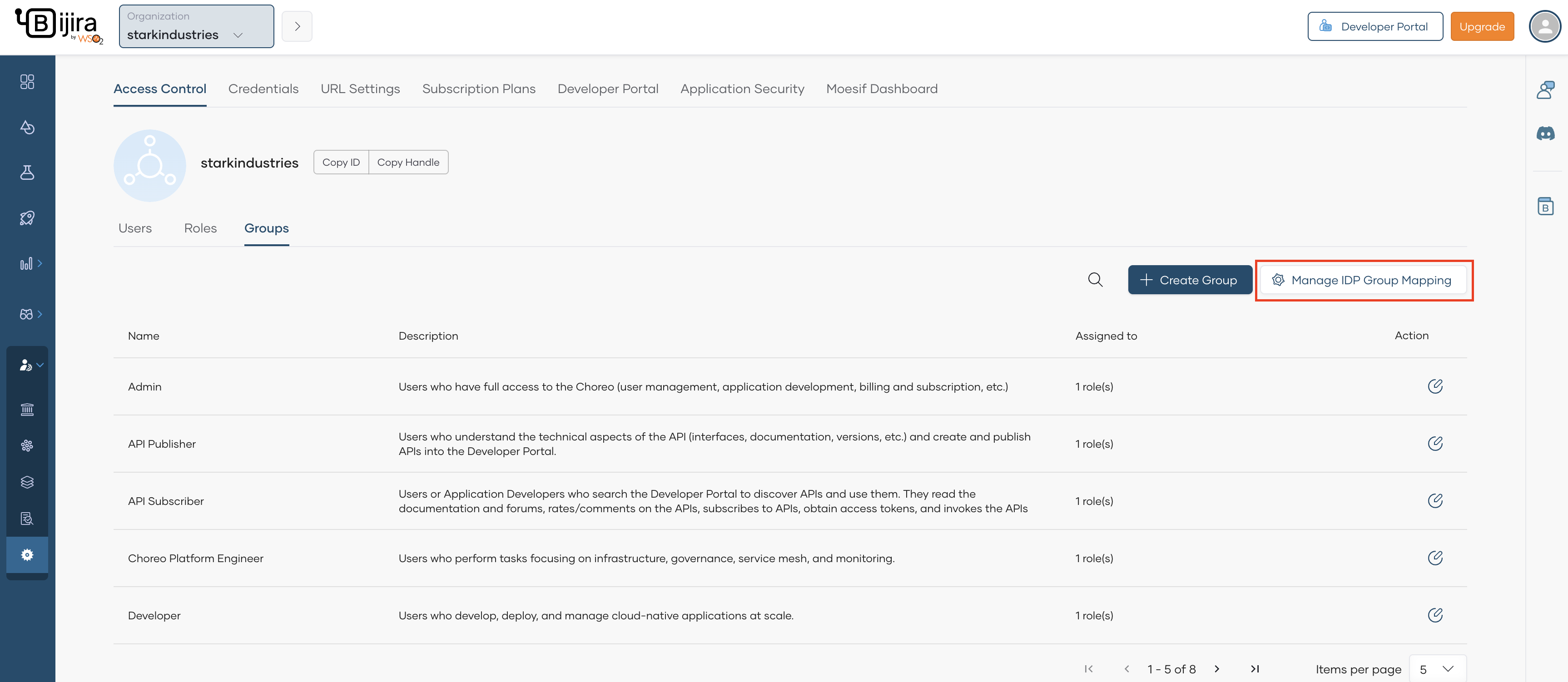Click edit icon for Developer group
1568x682 pixels.
pyautogui.click(x=1435, y=615)
